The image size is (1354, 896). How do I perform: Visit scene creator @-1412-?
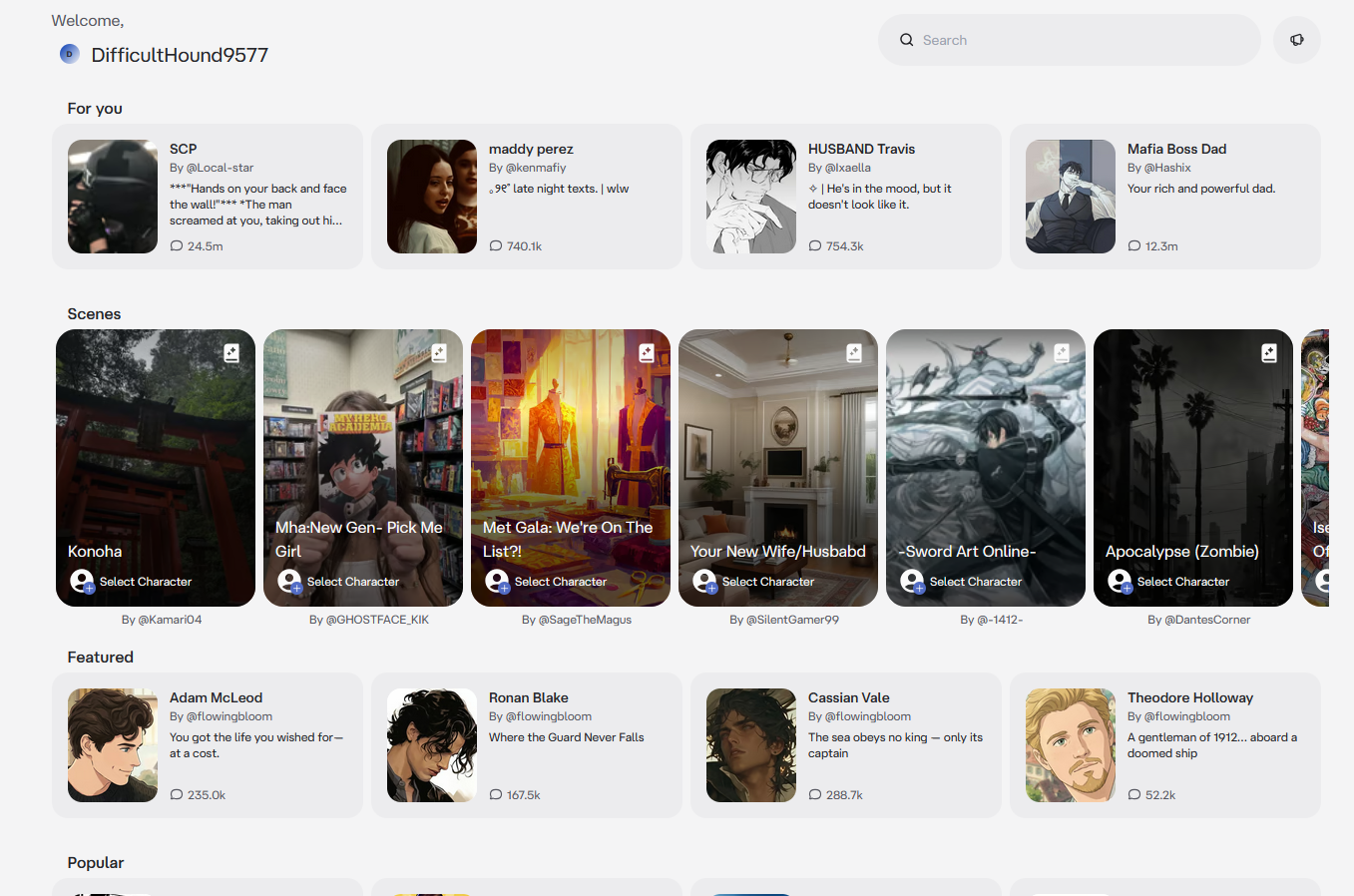click(1000, 620)
